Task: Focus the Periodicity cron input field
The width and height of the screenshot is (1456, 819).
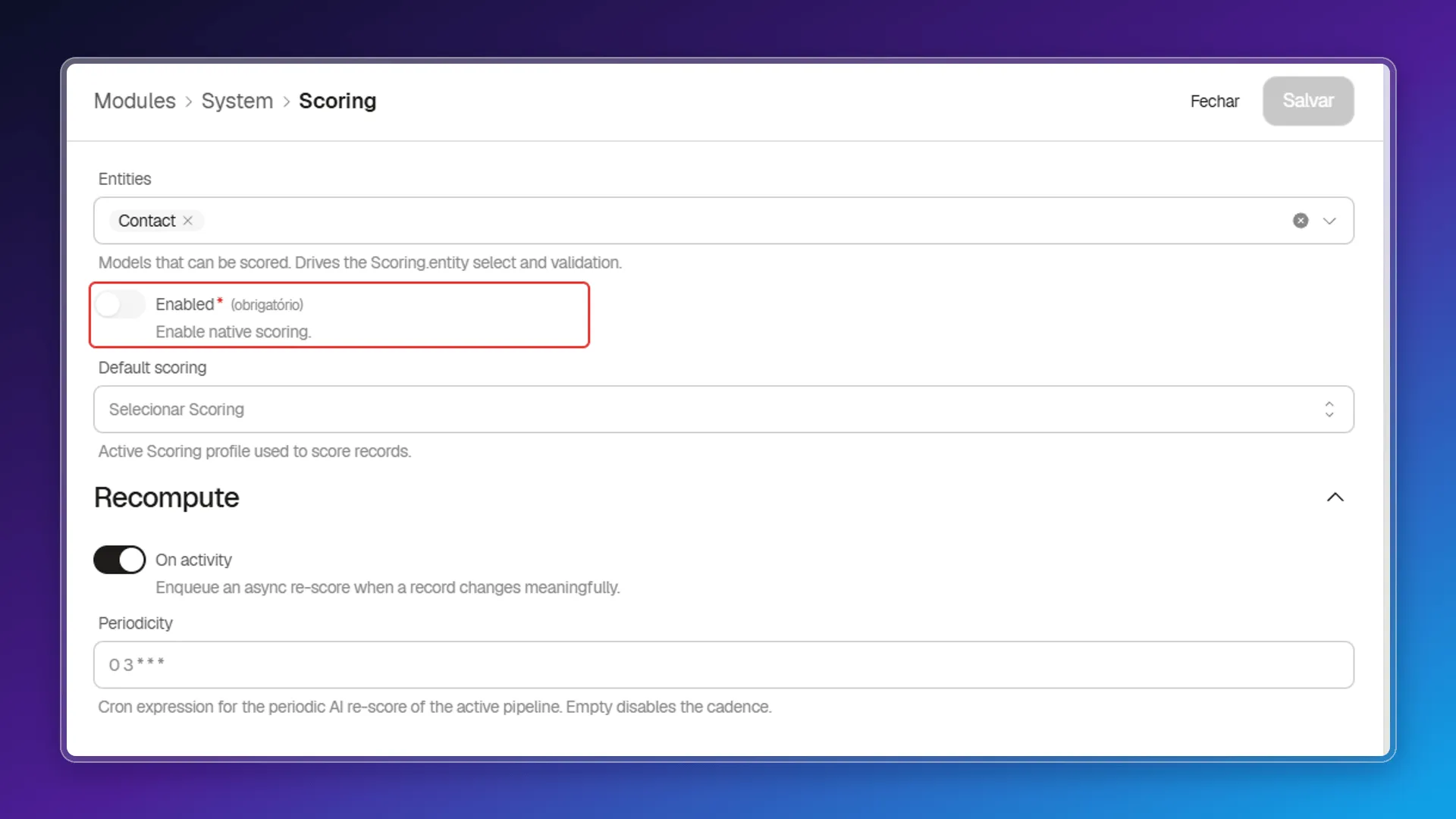Action: (723, 665)
